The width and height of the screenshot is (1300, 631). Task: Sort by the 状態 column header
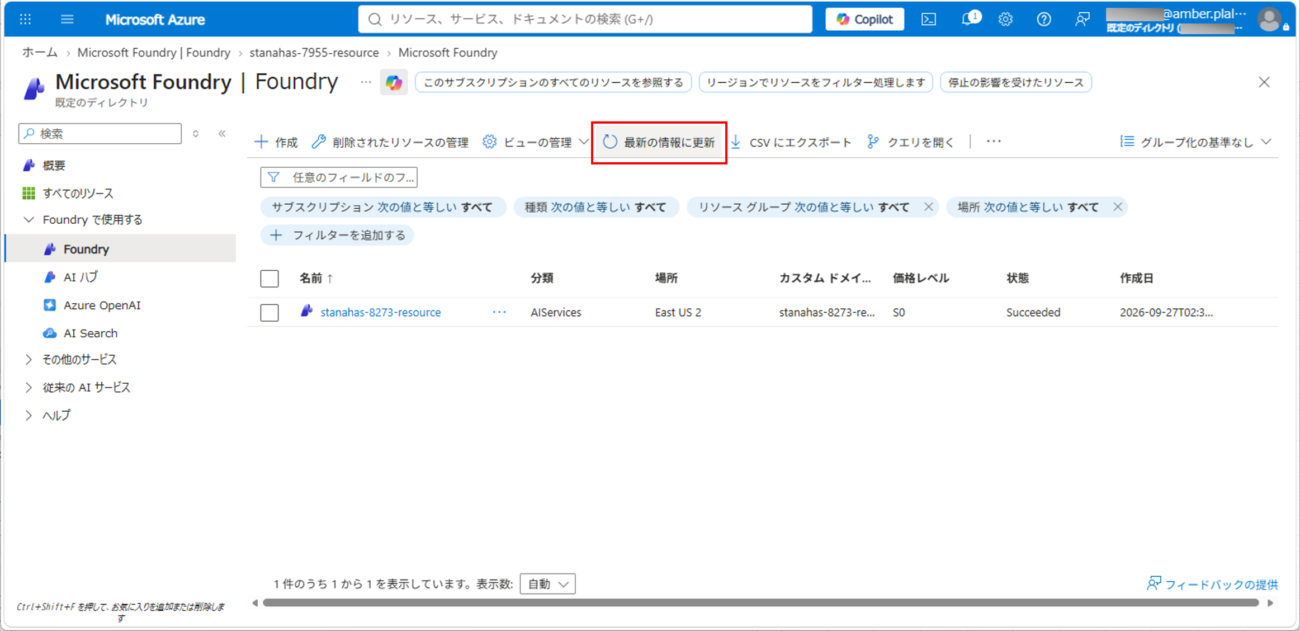[1018, 278]
